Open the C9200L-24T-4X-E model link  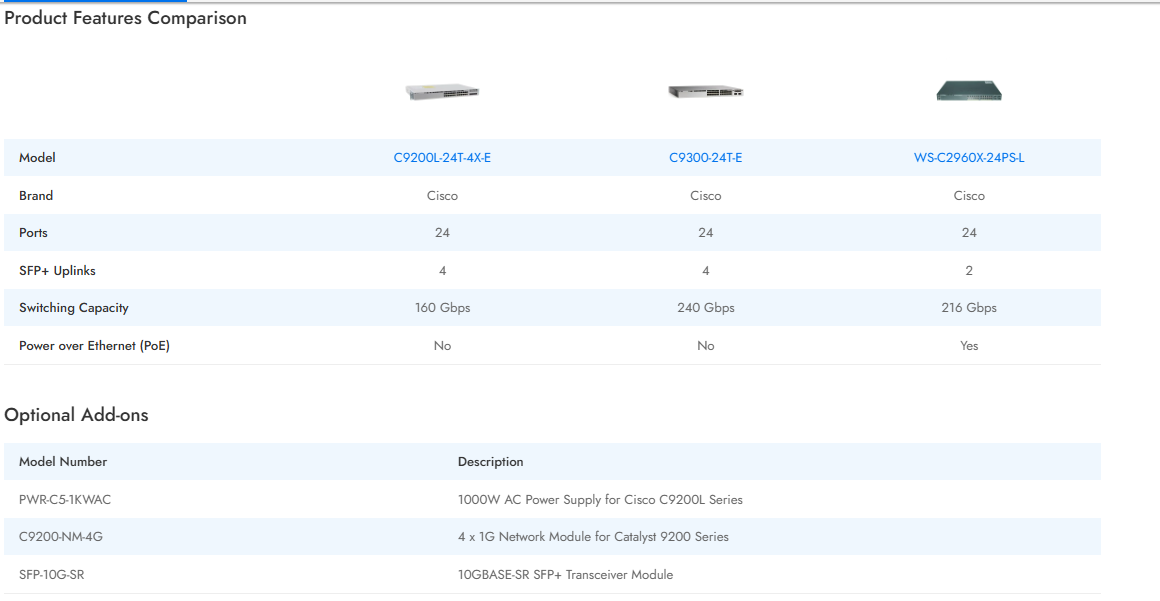442,158
